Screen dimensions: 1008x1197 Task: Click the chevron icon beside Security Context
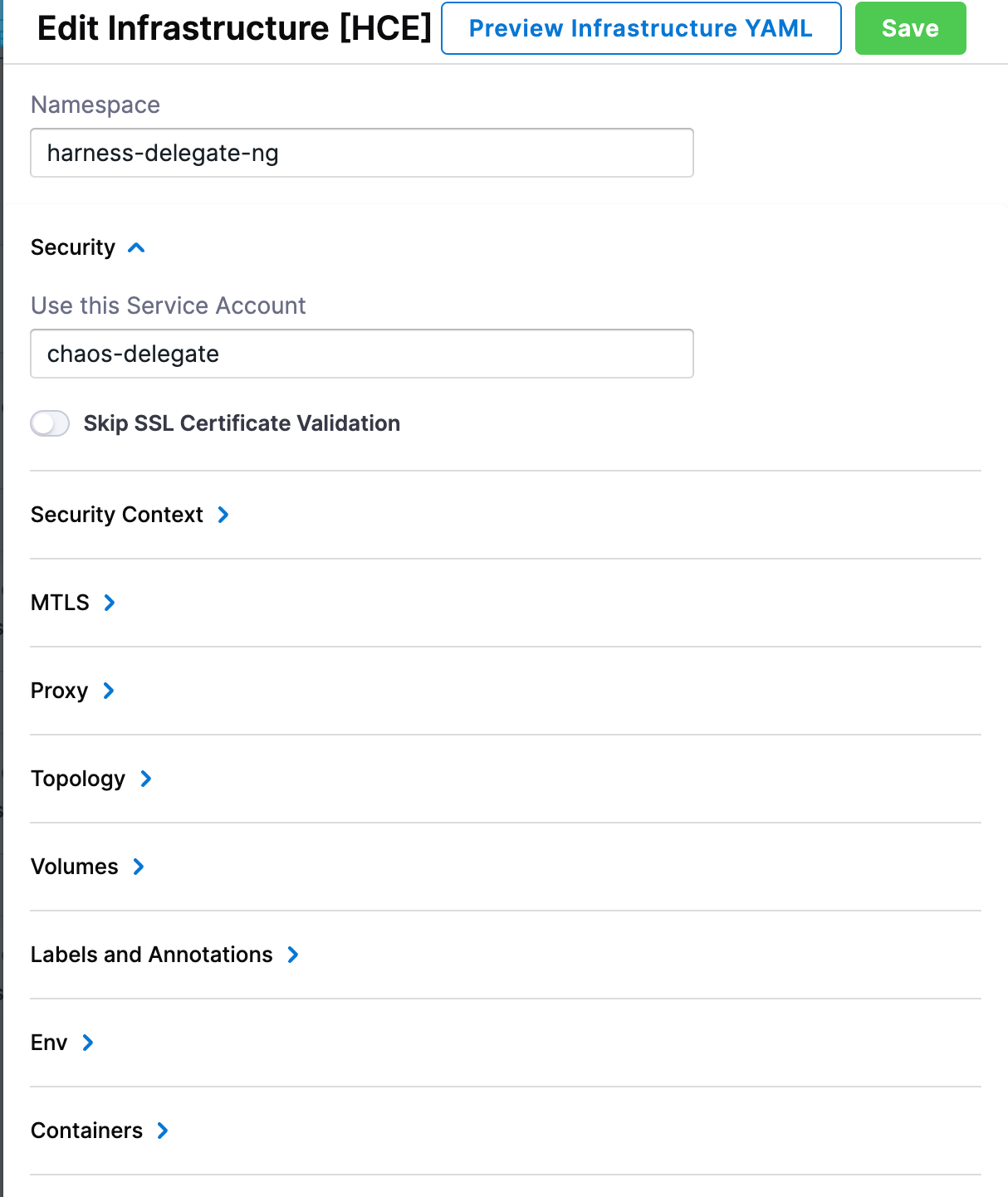tap(223, 515)
